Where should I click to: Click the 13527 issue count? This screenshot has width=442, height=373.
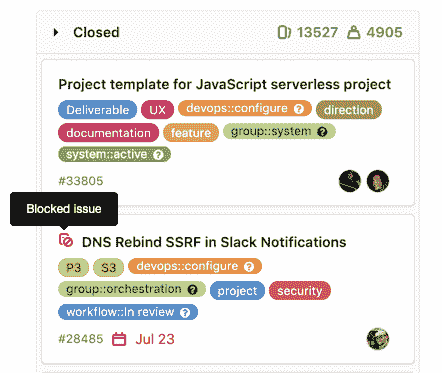click(317, 32)
